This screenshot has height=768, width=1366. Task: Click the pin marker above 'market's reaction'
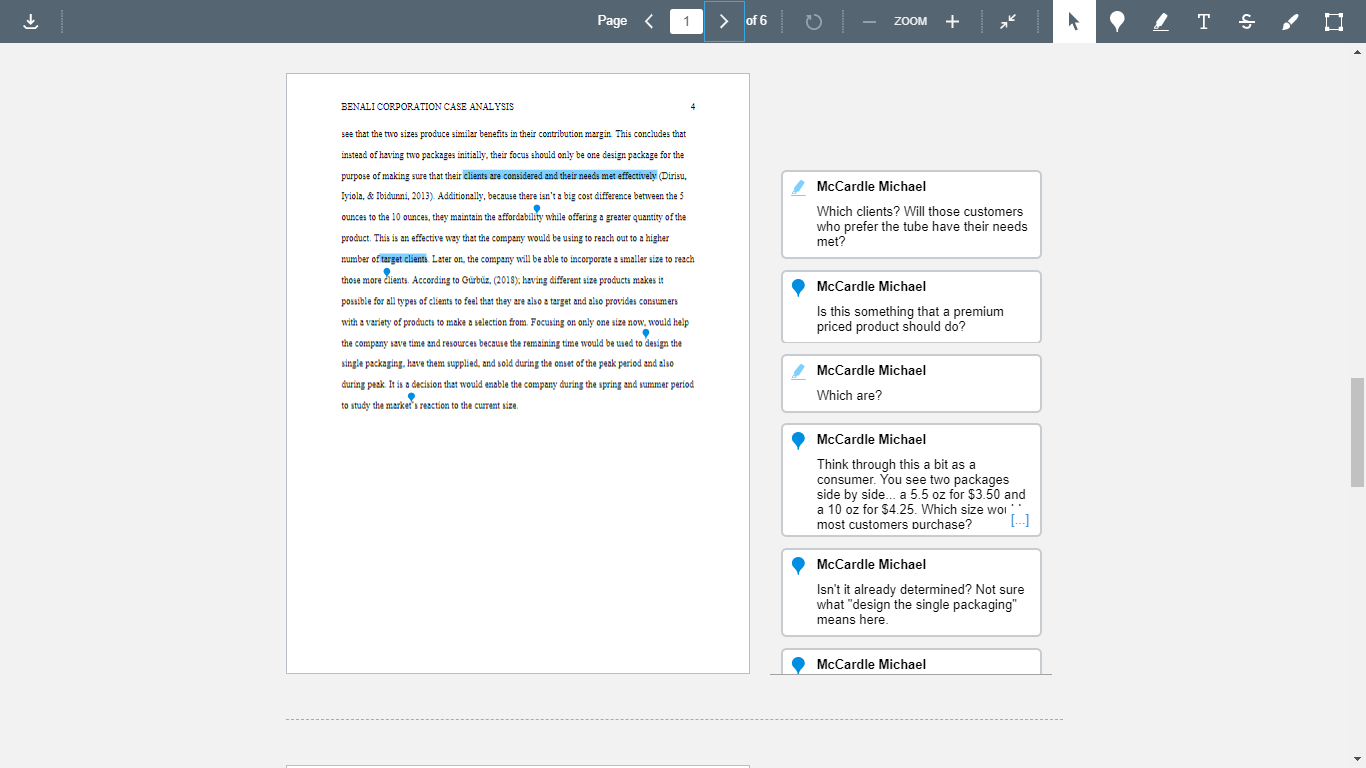pyautogui.click(x=411, y=397)
